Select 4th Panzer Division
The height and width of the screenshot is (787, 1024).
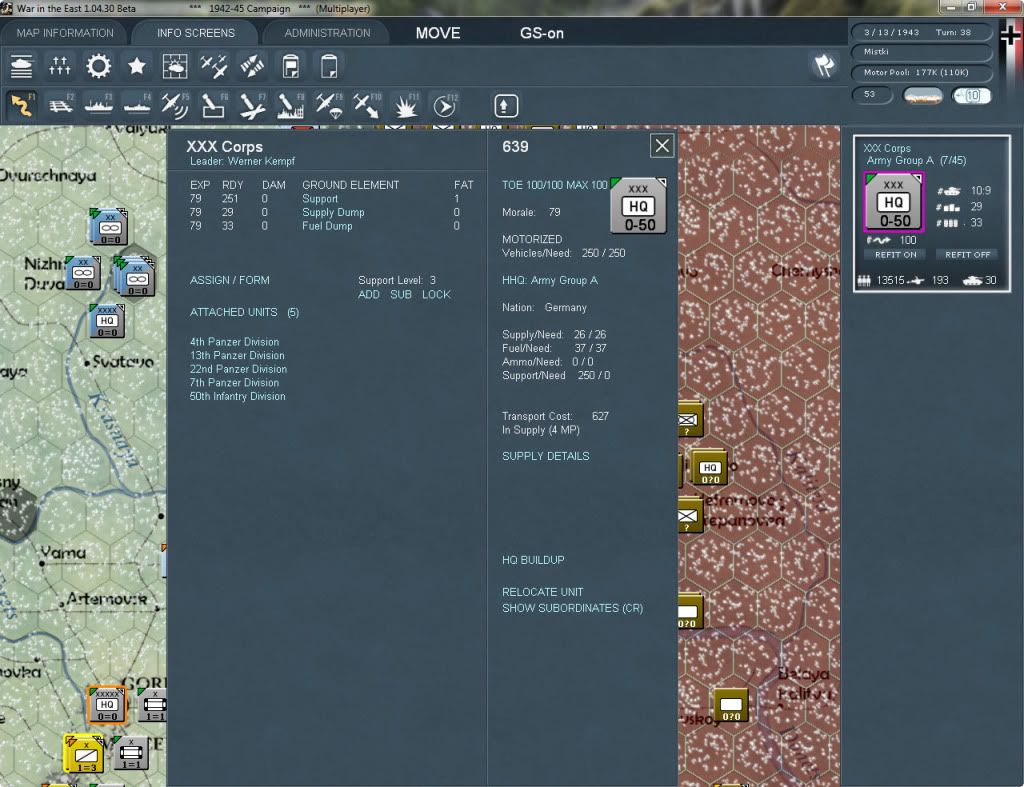[x=234, y=342]
